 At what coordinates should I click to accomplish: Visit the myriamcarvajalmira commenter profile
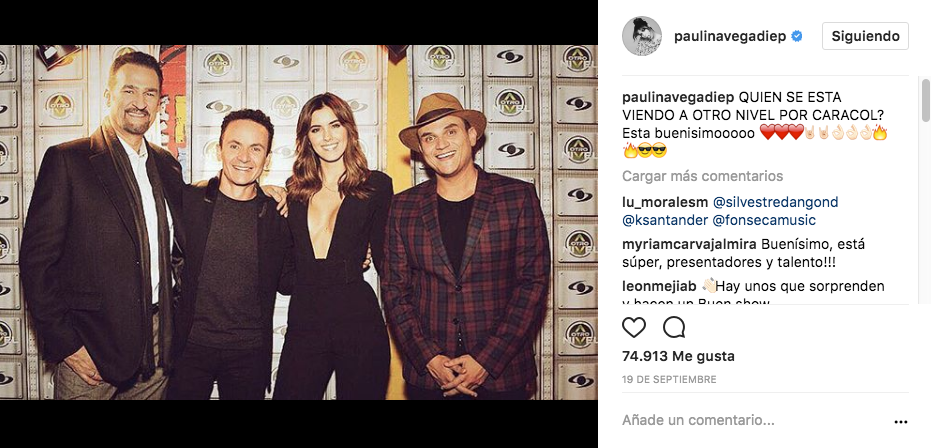pos(689,244)
